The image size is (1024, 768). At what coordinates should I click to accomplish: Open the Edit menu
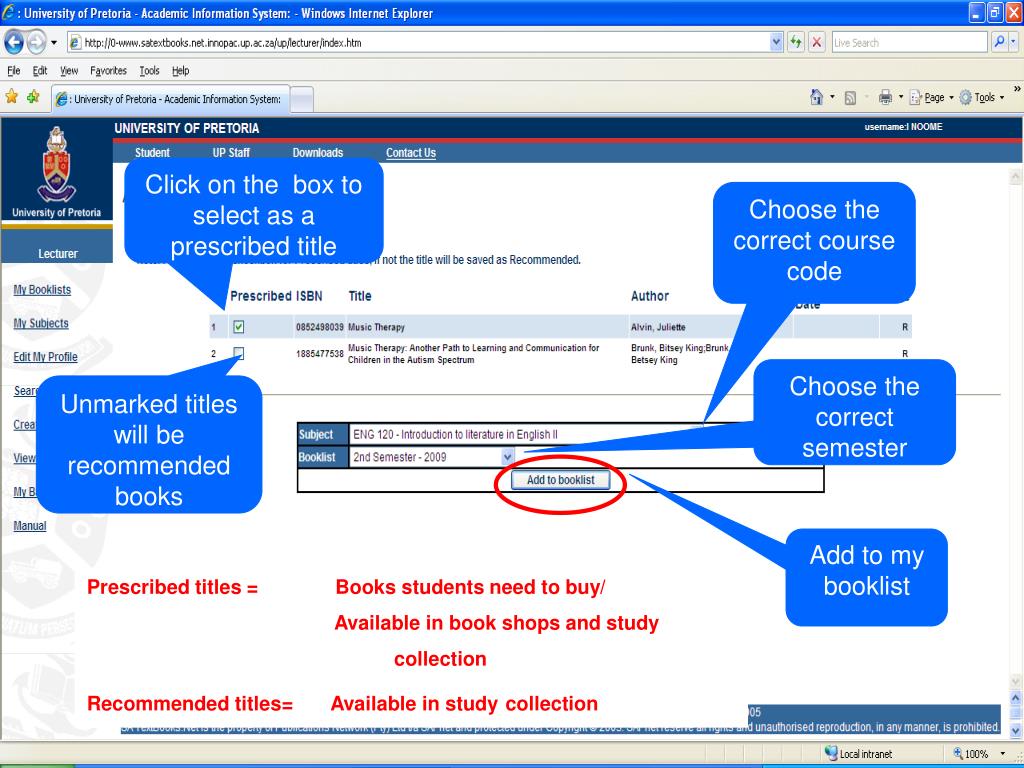click(x=40, y=71)
